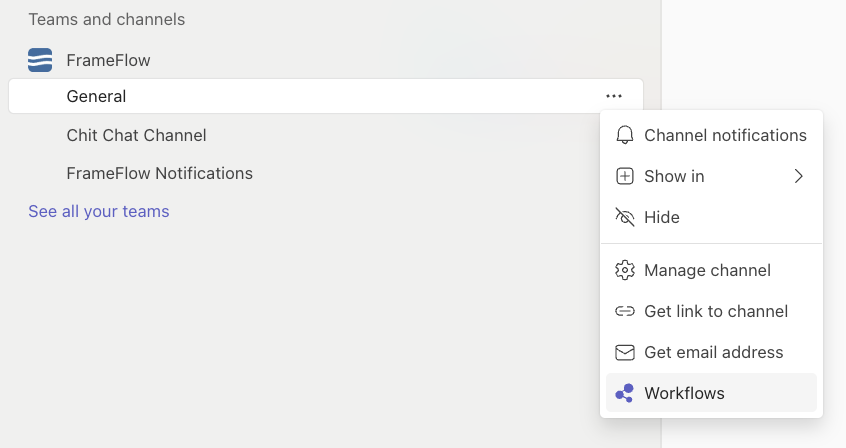Click the chain link icon in menu
Viewport: 846px width, 448px height.
click(625, 311)
